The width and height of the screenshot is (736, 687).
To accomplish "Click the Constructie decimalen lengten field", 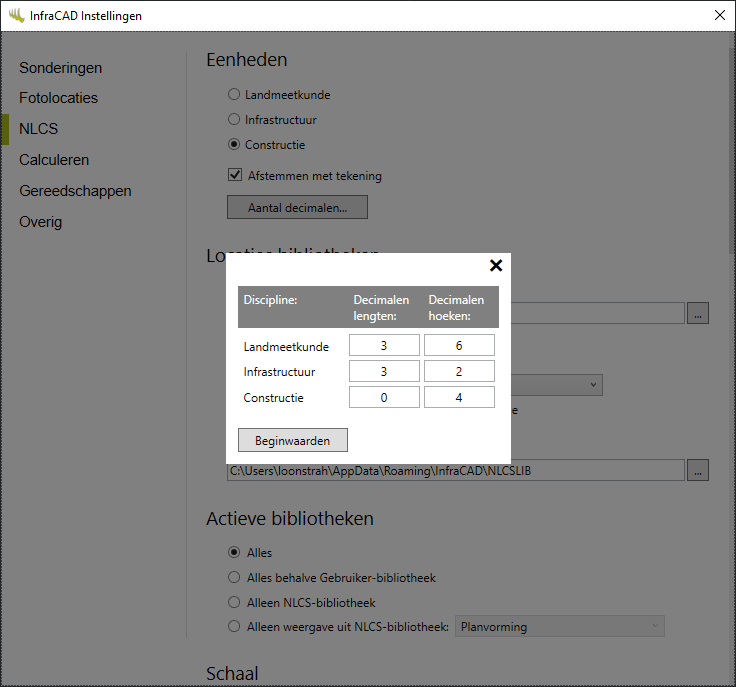I will (x=384, y=397).
